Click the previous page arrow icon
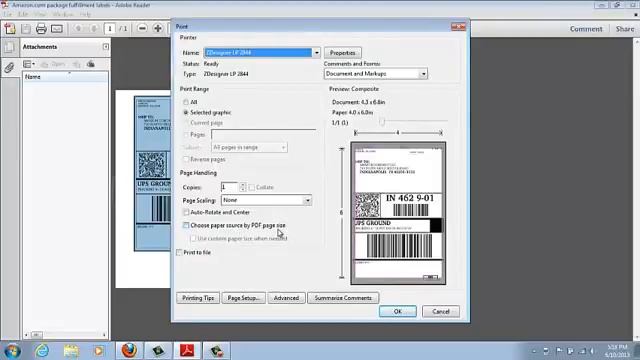 78,29
